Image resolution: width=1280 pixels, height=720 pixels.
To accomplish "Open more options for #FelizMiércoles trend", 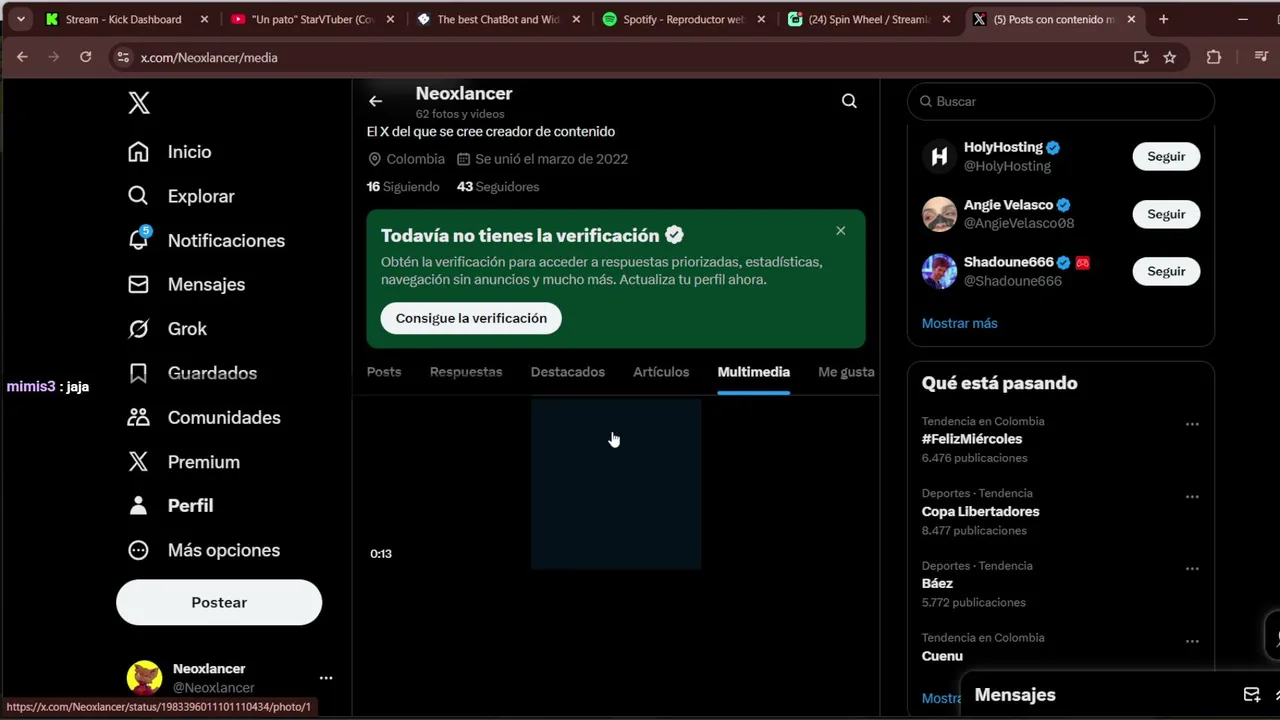I will 1192,424.
